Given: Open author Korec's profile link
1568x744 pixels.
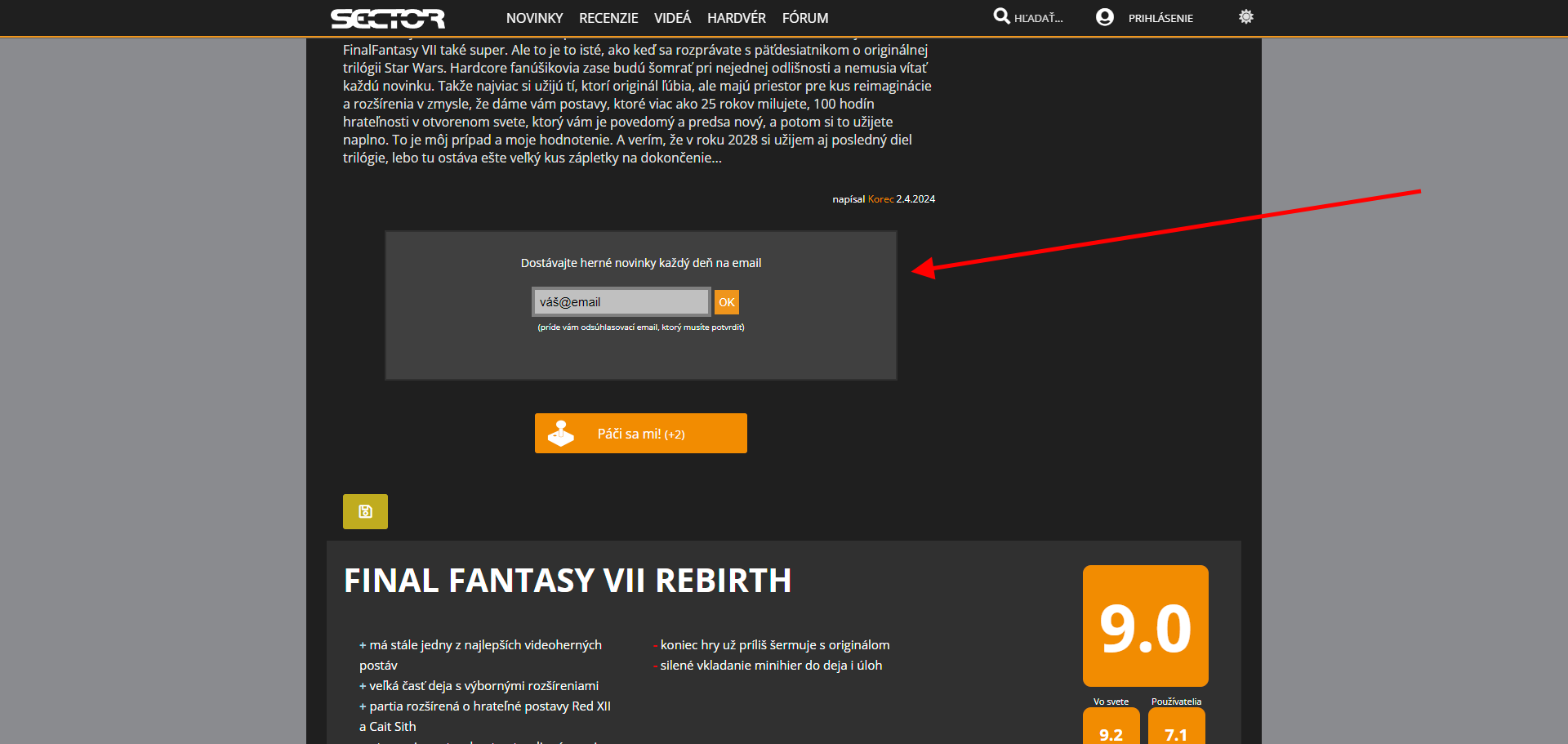Looking at the screenshot, I should point(880,199).
